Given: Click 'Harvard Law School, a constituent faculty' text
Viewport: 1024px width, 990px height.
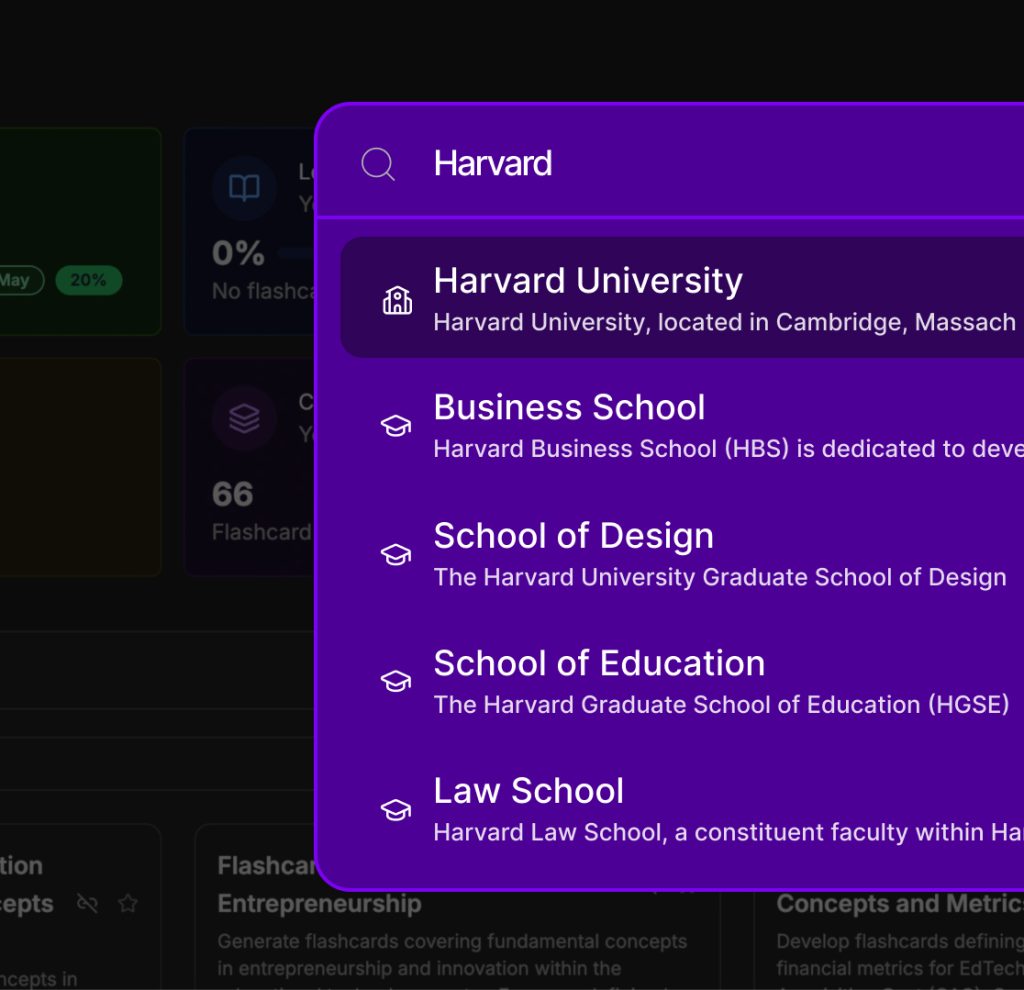Looking at the screenshot, I should 728,833.
